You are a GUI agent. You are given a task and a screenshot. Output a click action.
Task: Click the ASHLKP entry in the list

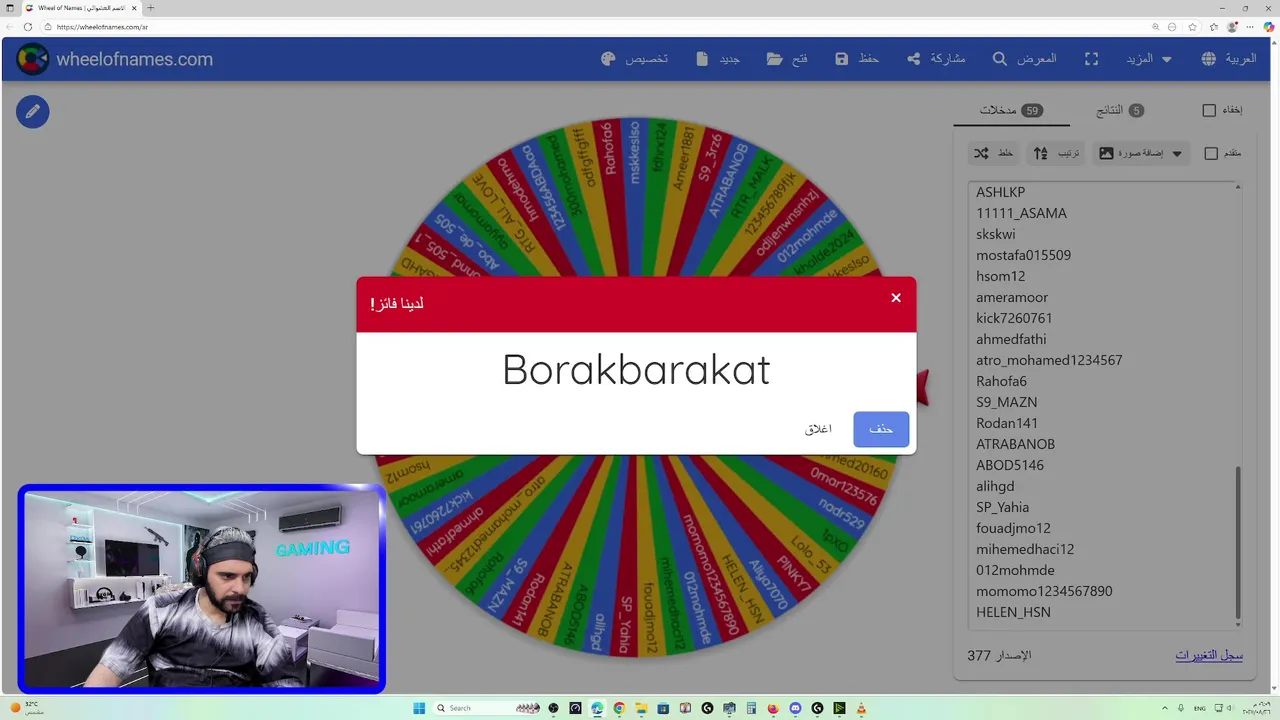(x=1000, y=192)
